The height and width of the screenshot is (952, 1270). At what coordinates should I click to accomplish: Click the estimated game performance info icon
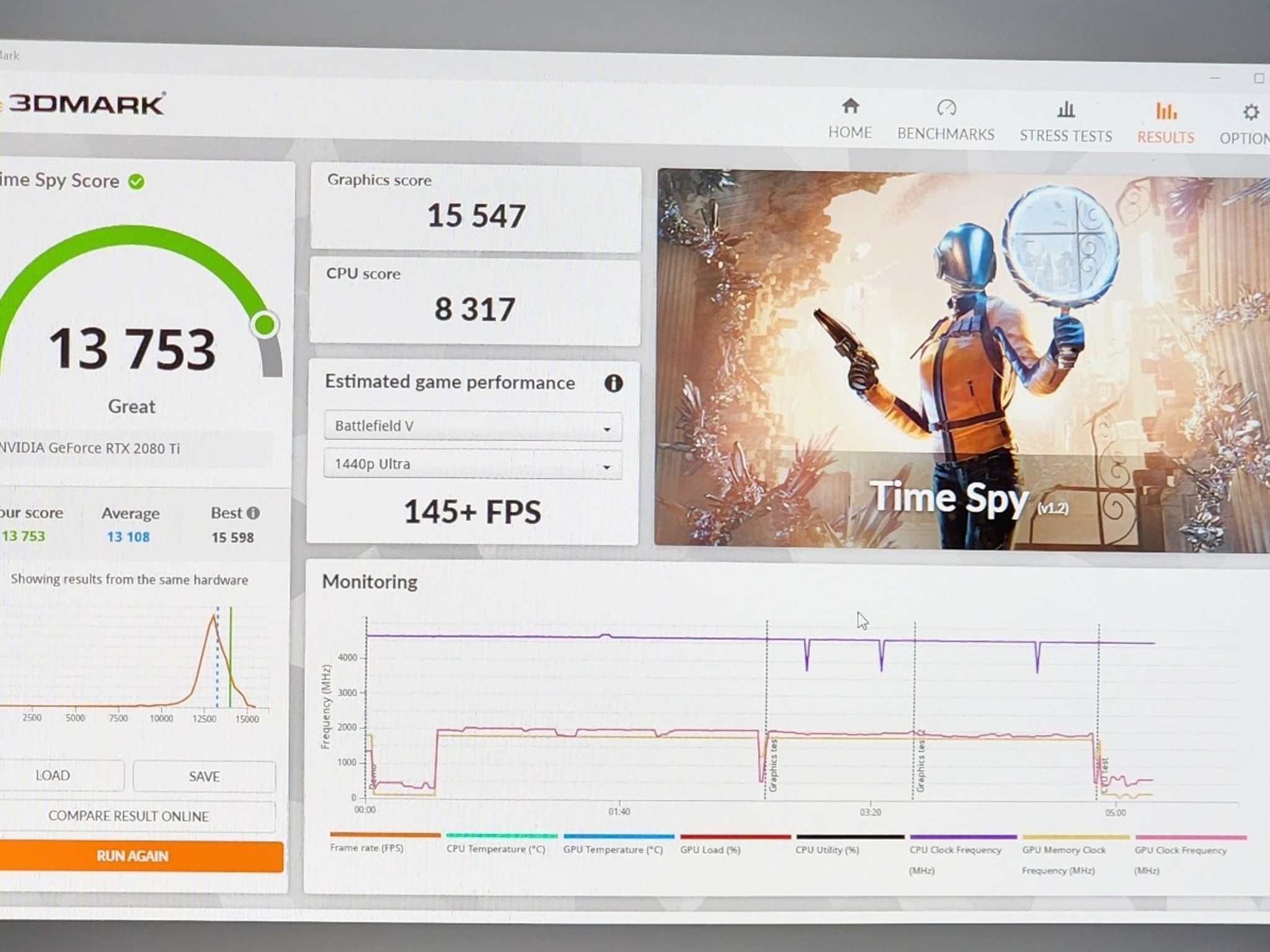[613, 383]
